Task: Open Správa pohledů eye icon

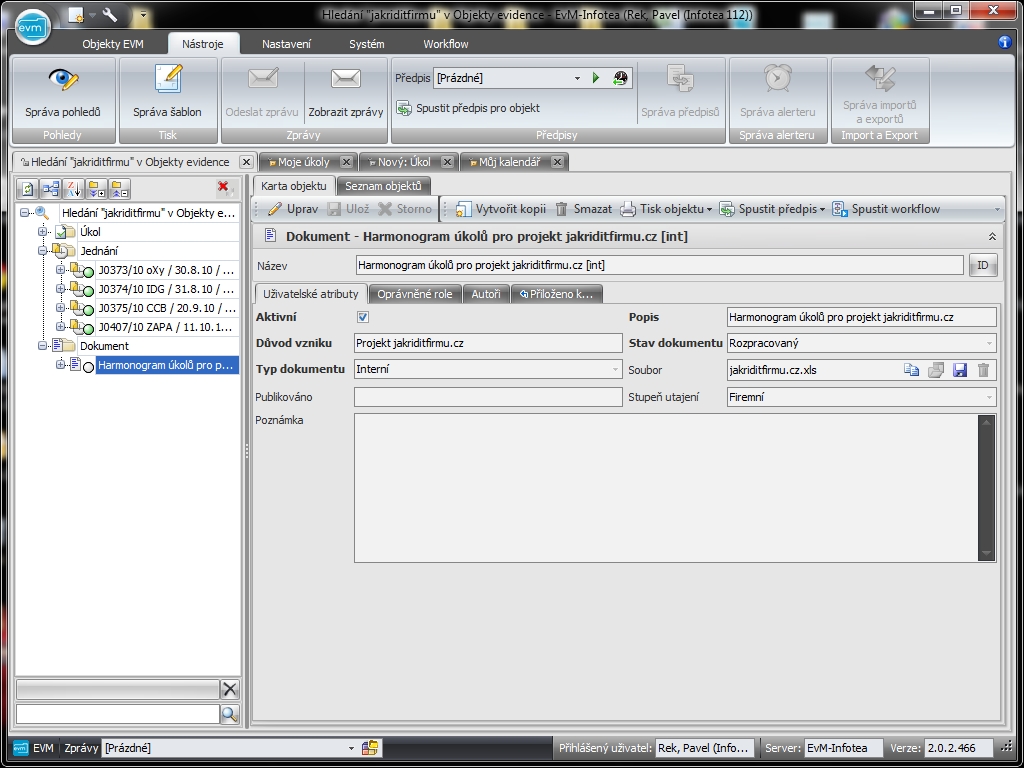Action: pyautogui.click(x=63, y=80)
